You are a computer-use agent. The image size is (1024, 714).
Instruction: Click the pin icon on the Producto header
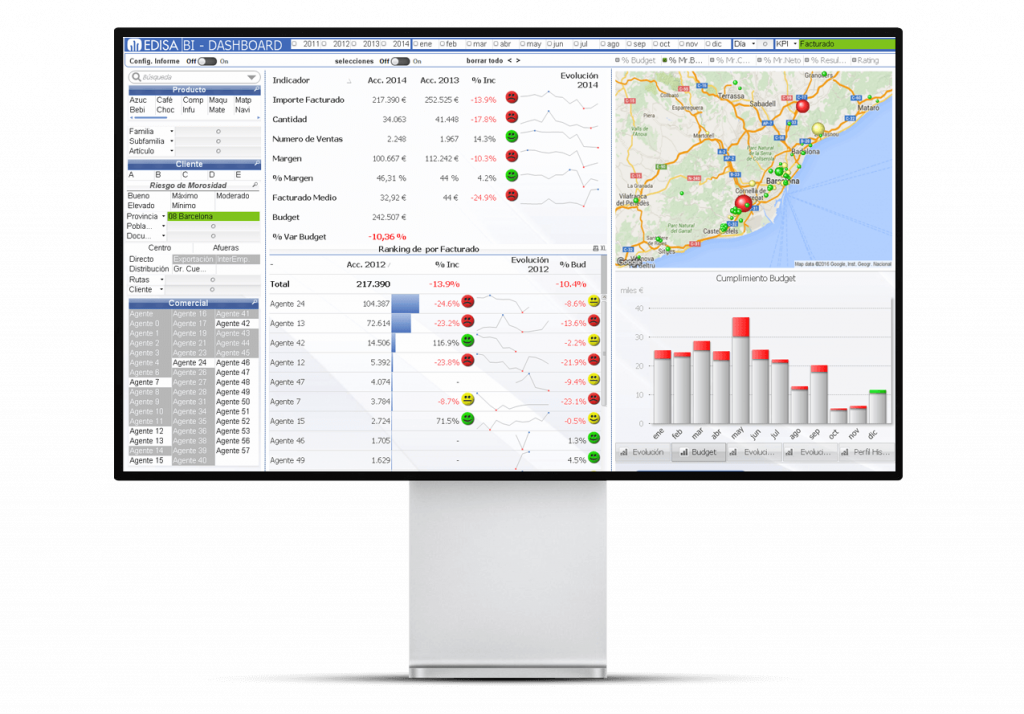[x=257, y=90]
